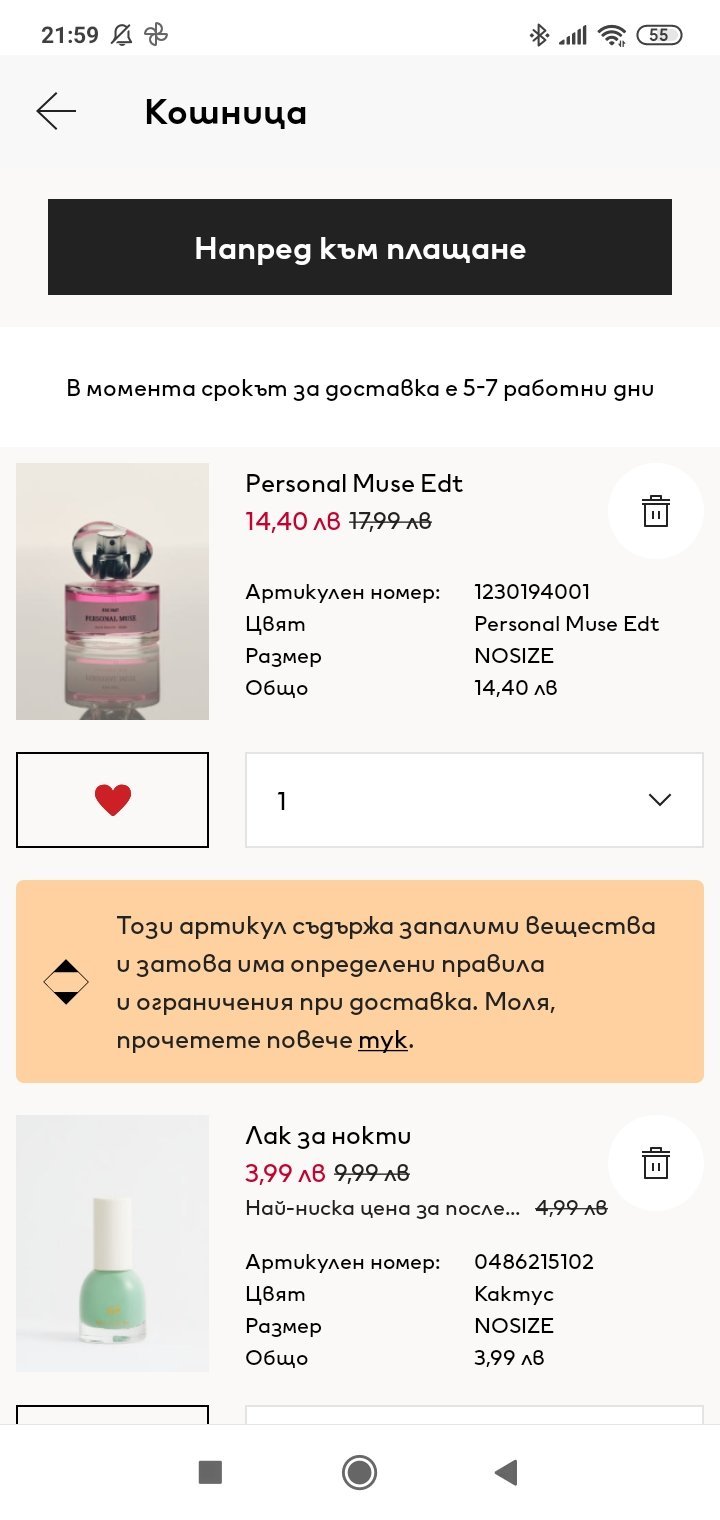Tap the quantity dropdown chevron arrow

[x=659, y=800]
